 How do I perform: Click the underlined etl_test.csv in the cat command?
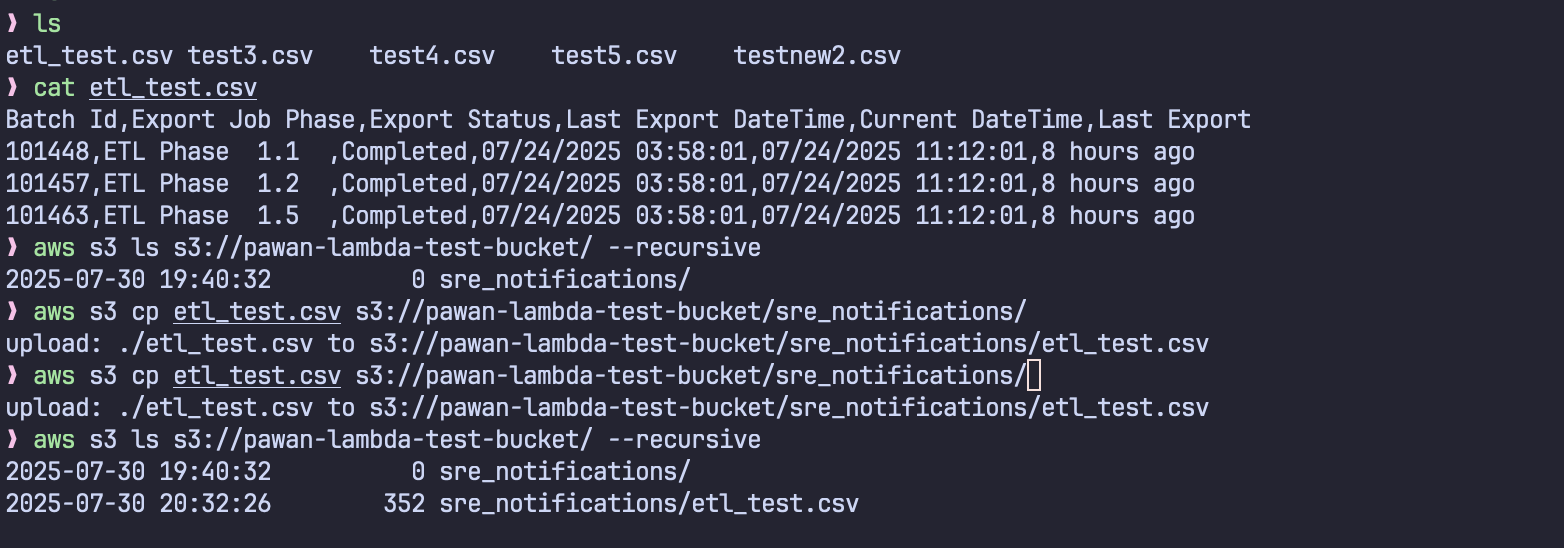173,88
